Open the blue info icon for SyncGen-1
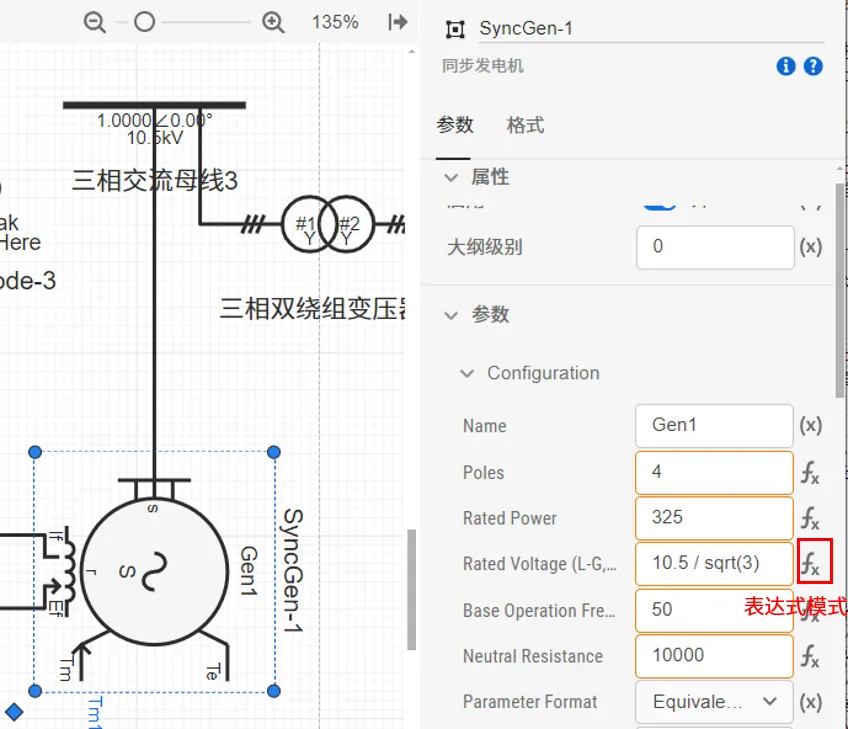867x729 pixels. click(x=786, y=66)
